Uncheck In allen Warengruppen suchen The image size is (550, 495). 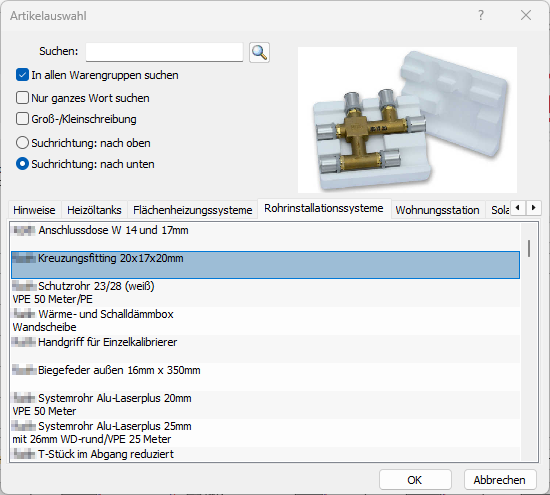(x=22, y=75)
